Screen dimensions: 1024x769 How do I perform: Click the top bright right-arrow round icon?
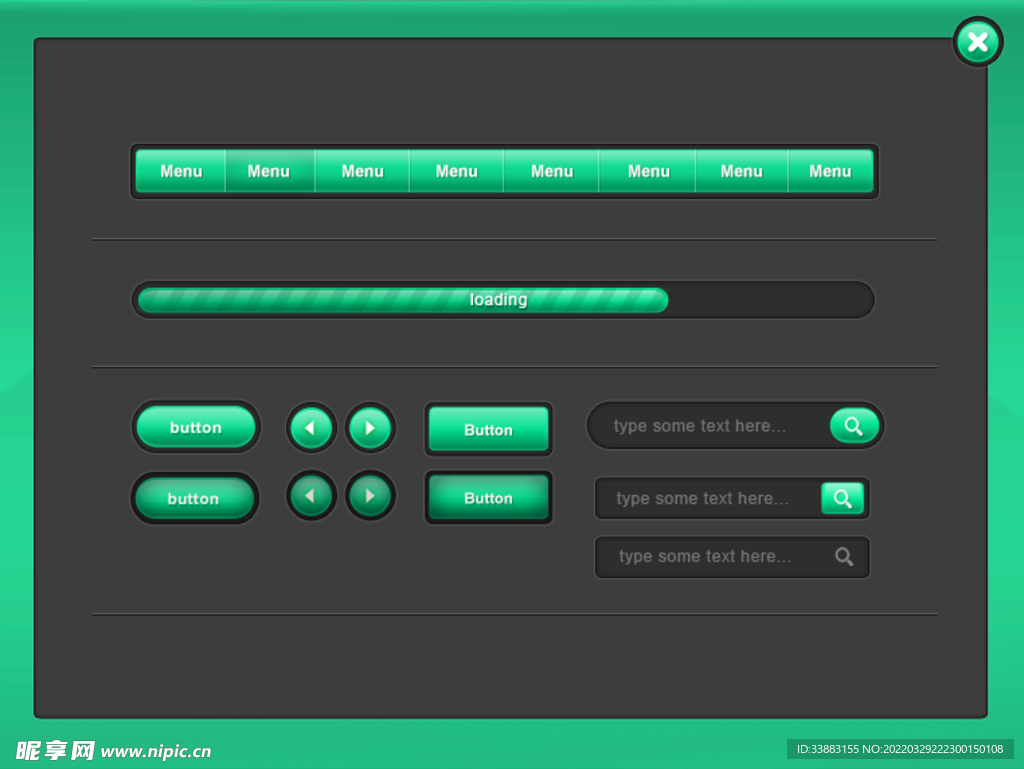[370, 428]
